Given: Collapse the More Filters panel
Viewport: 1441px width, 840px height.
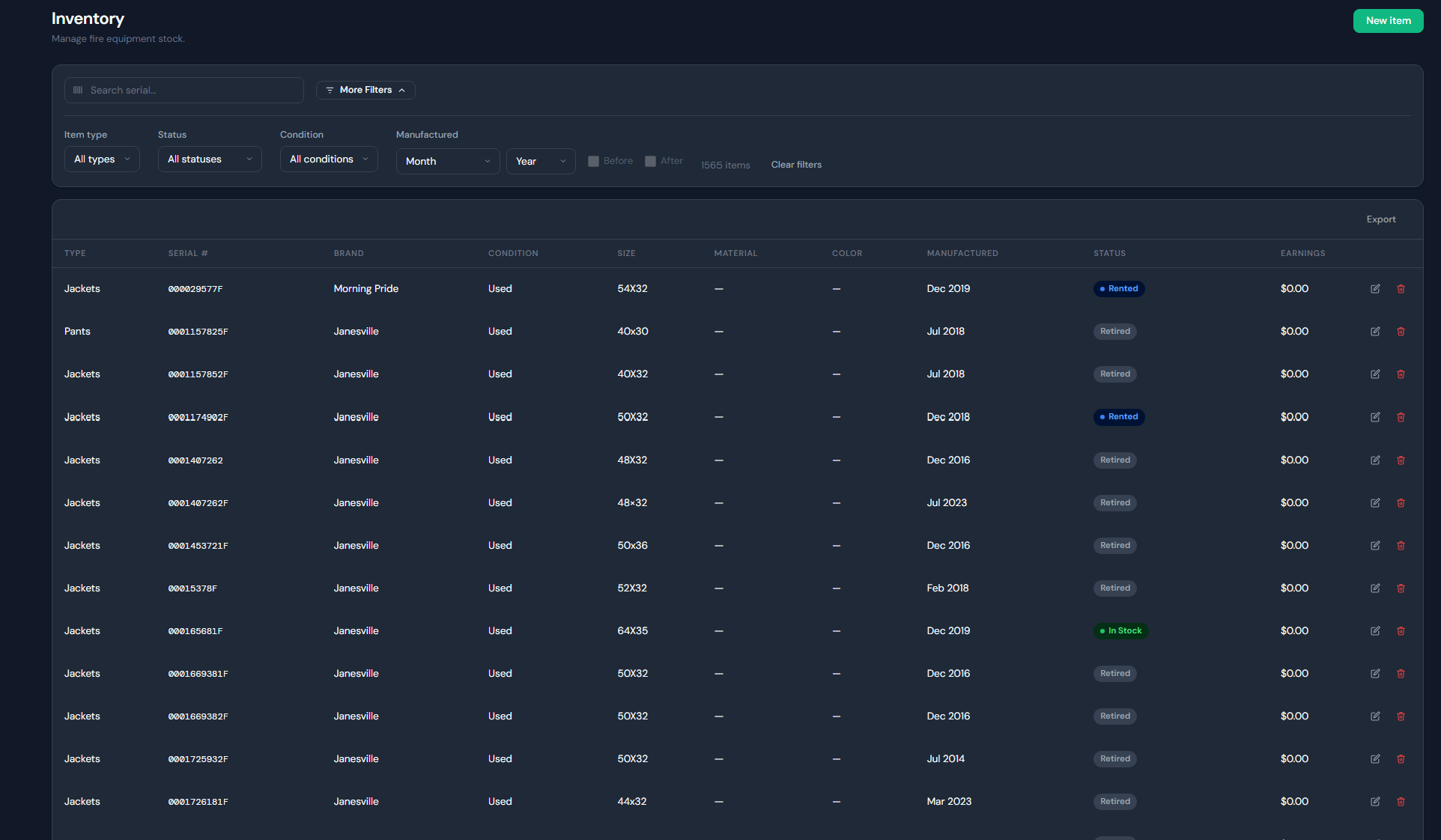Looking at the screenshot, I should 365,90.
